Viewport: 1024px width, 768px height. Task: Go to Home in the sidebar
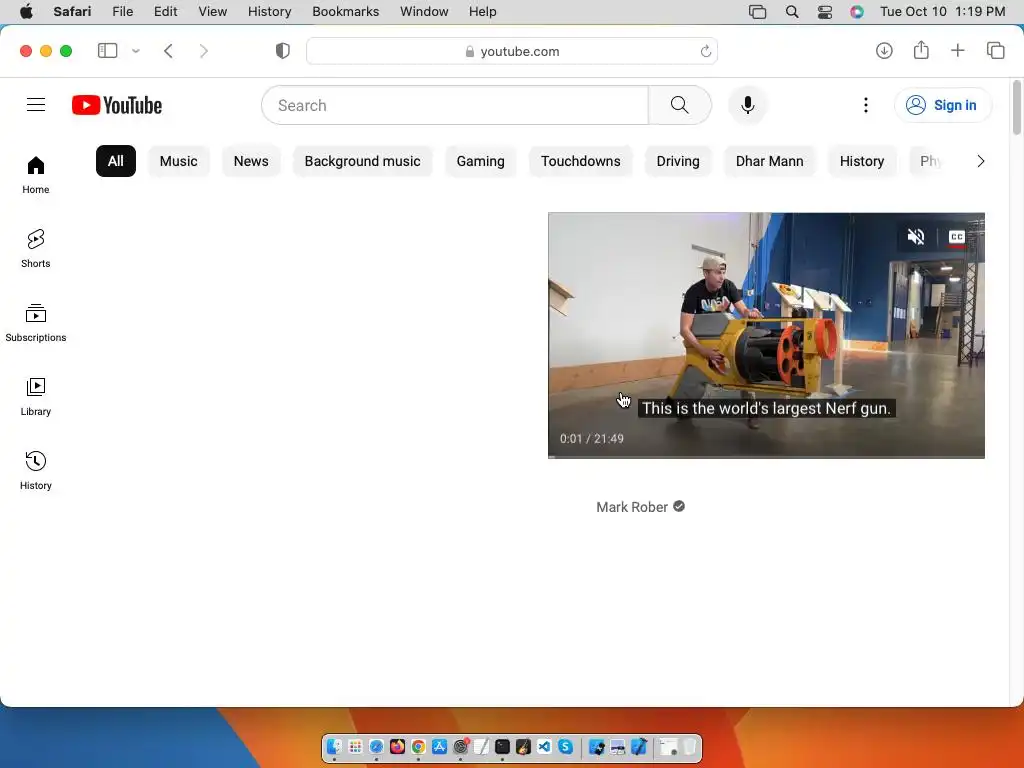pos(36,175)
